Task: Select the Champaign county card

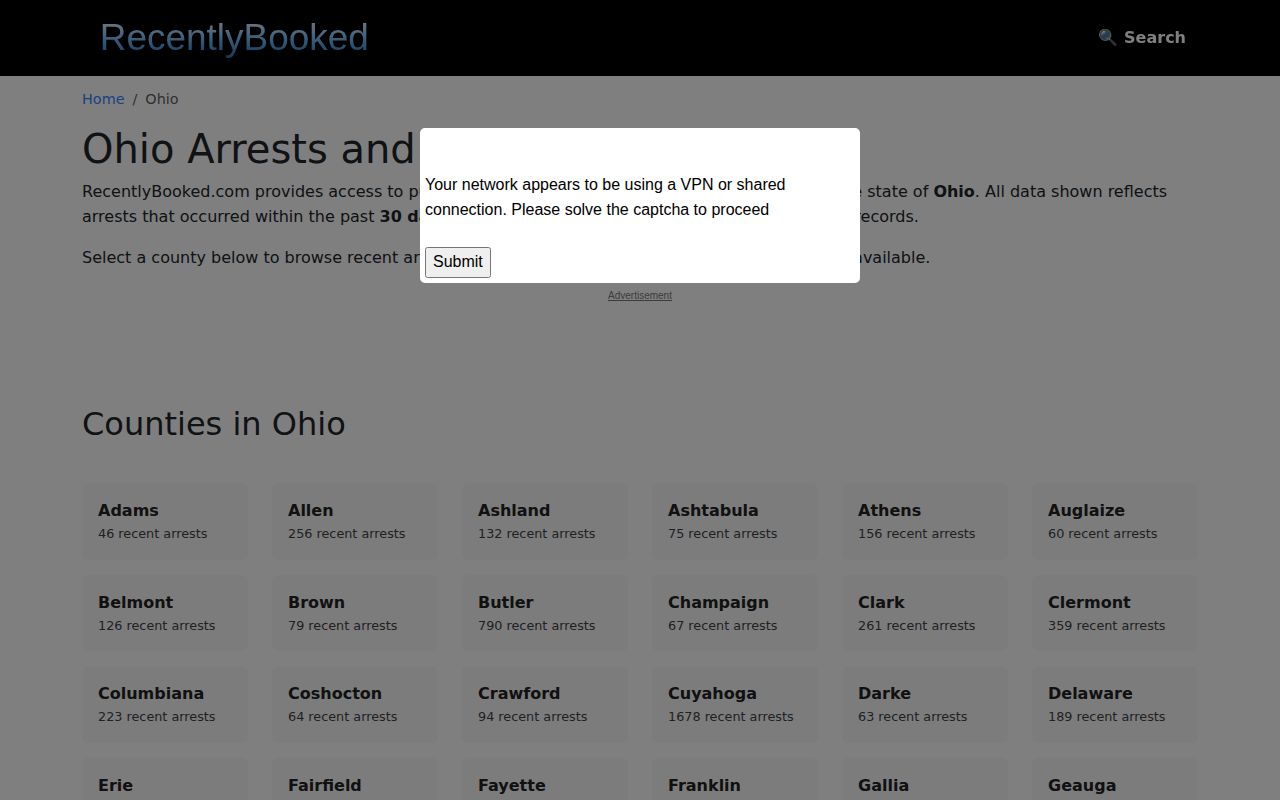Action: 735,613
